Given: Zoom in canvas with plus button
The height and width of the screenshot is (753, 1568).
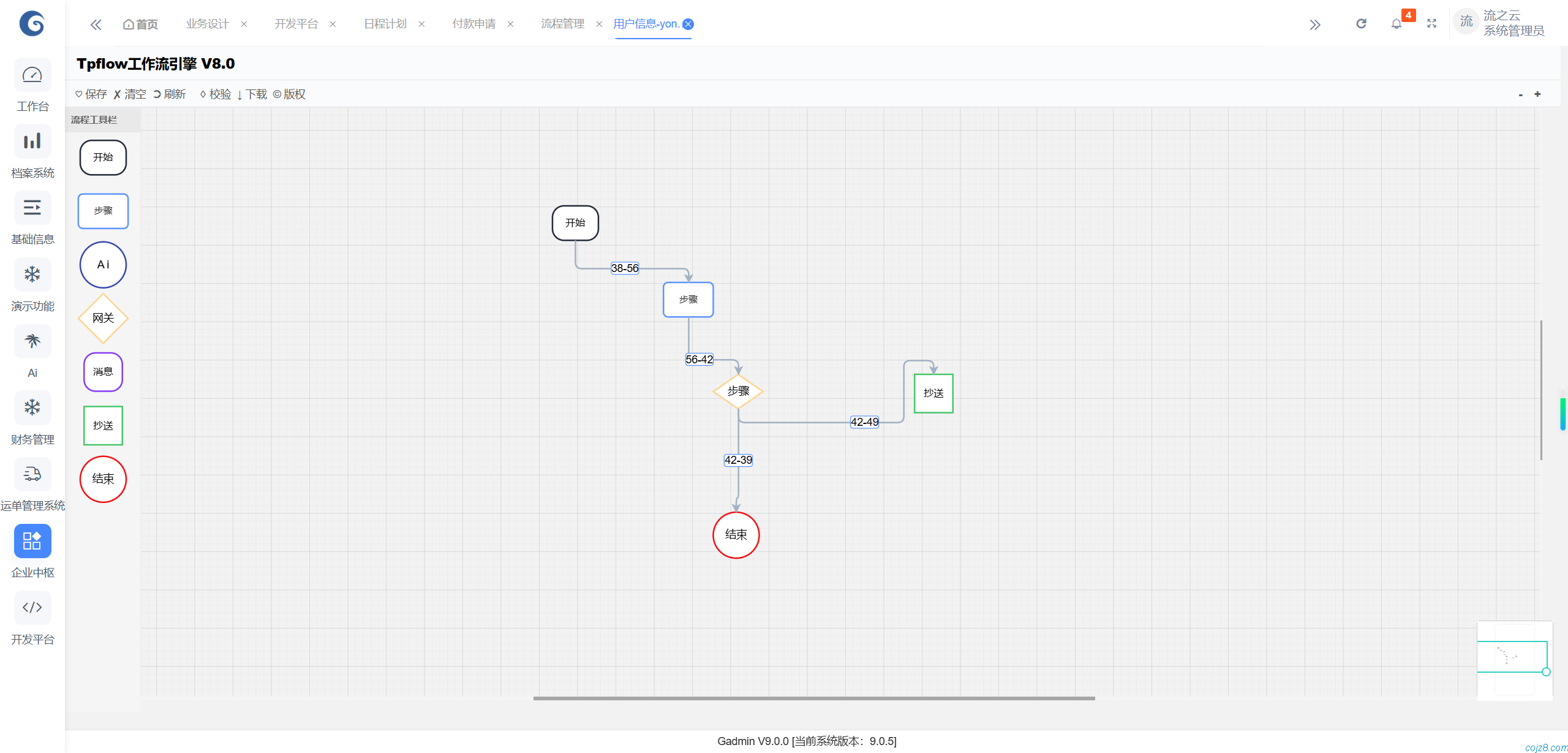Looking at the screenshot, I should coord(1537,94).
